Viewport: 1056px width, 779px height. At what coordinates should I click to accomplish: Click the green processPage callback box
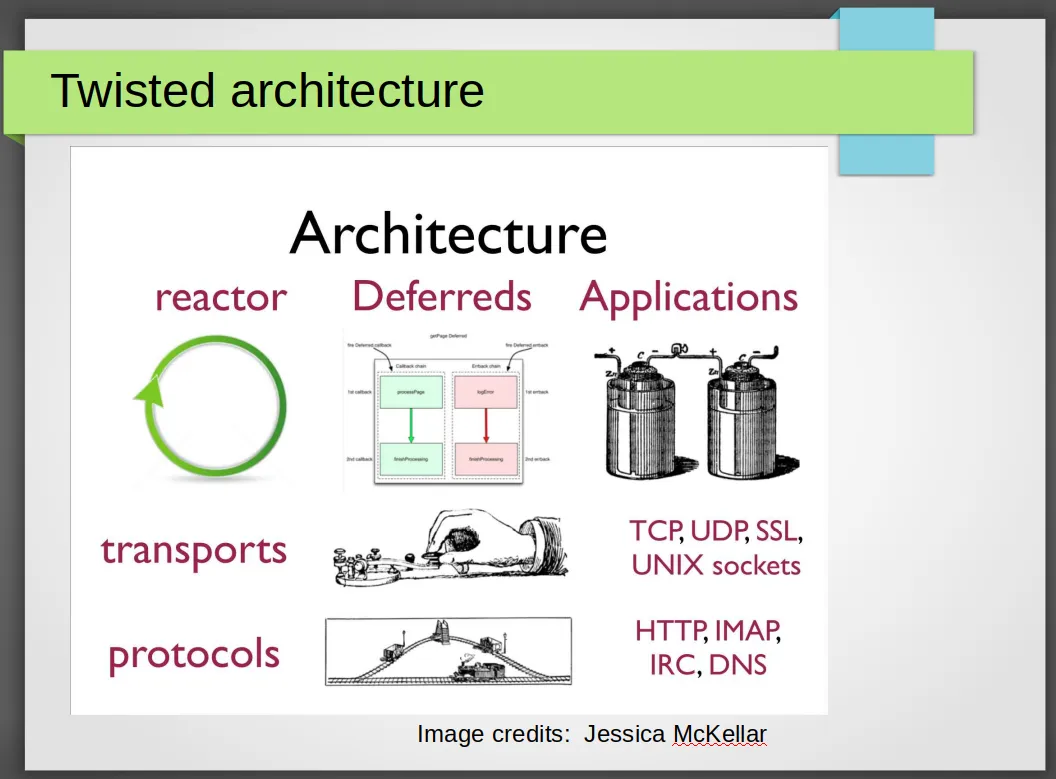pyautogui.click(x=411, y=392)
